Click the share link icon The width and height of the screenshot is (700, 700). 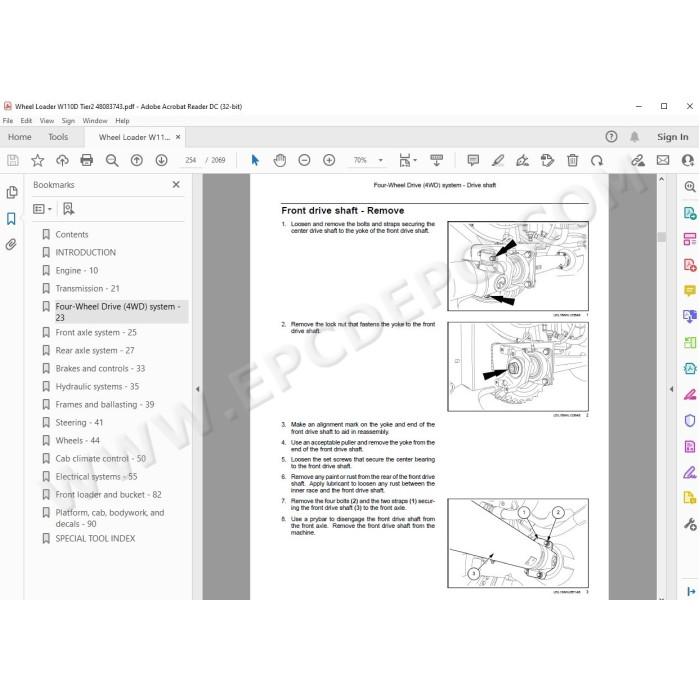click(638, 160)
